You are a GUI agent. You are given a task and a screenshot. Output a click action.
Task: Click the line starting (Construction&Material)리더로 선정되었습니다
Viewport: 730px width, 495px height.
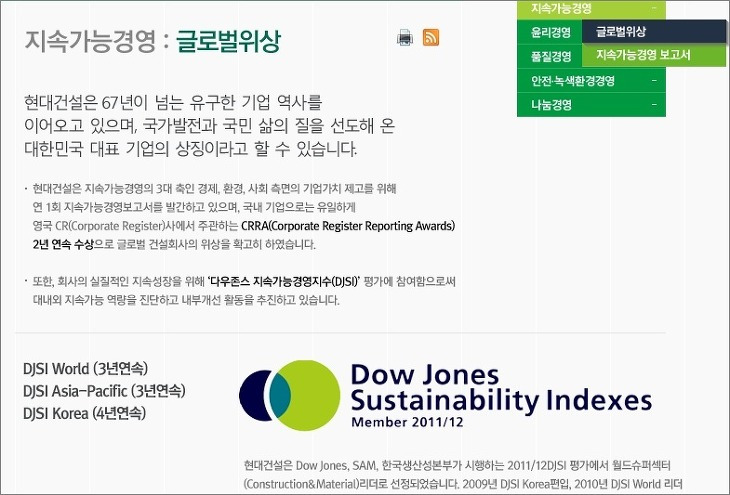tap(463, 484)
